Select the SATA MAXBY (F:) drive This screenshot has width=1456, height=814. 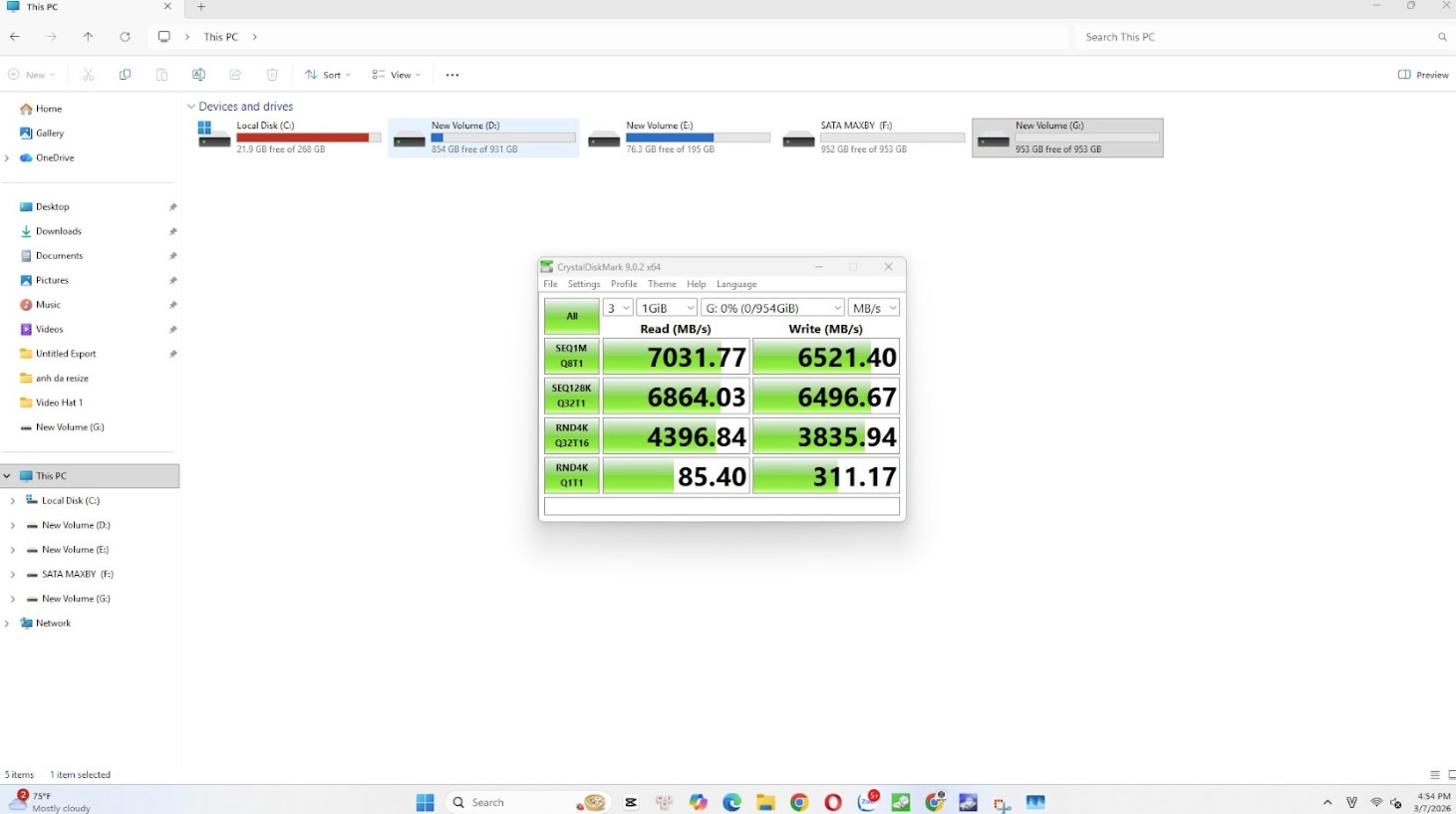[872, 137]
